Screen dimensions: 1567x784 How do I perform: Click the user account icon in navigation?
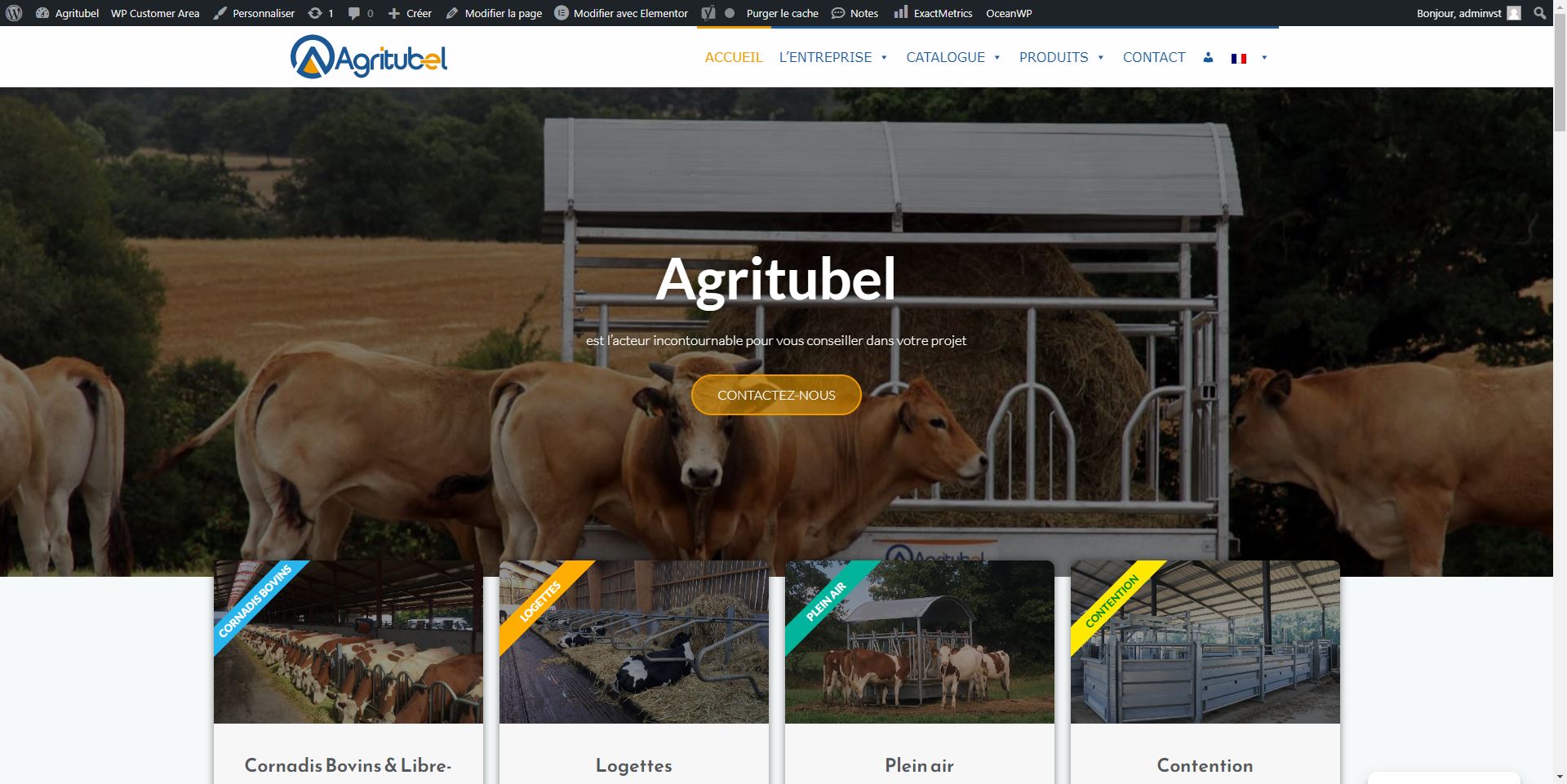(1208, 57)
